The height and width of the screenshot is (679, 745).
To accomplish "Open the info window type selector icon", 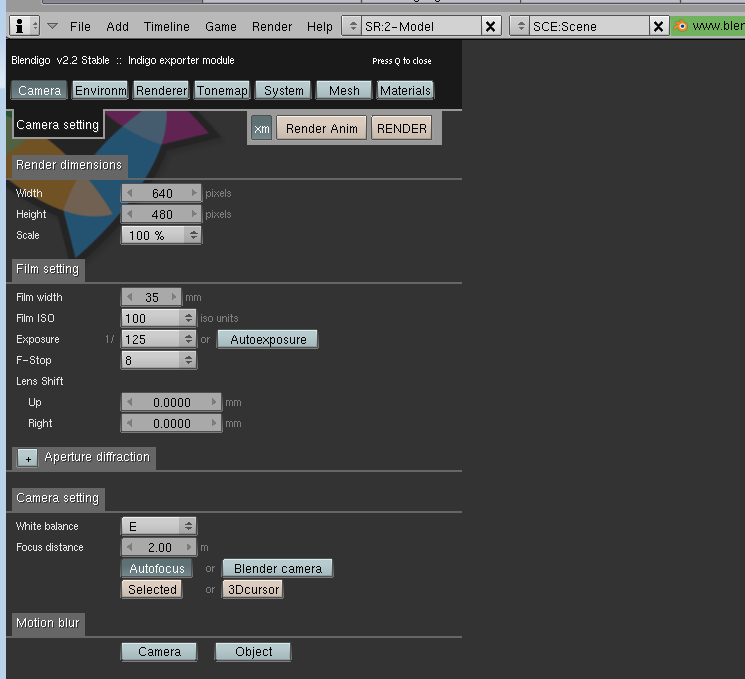I will coord(24,26).
